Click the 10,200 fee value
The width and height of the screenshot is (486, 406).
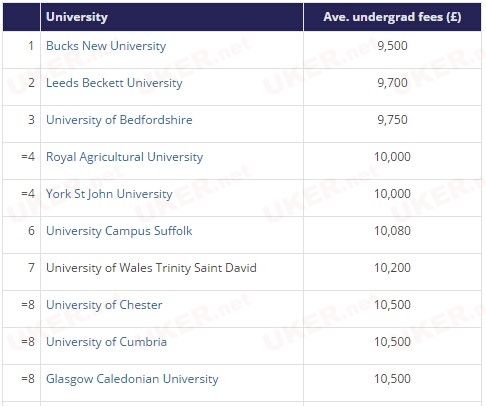click(x=392, y=268)
